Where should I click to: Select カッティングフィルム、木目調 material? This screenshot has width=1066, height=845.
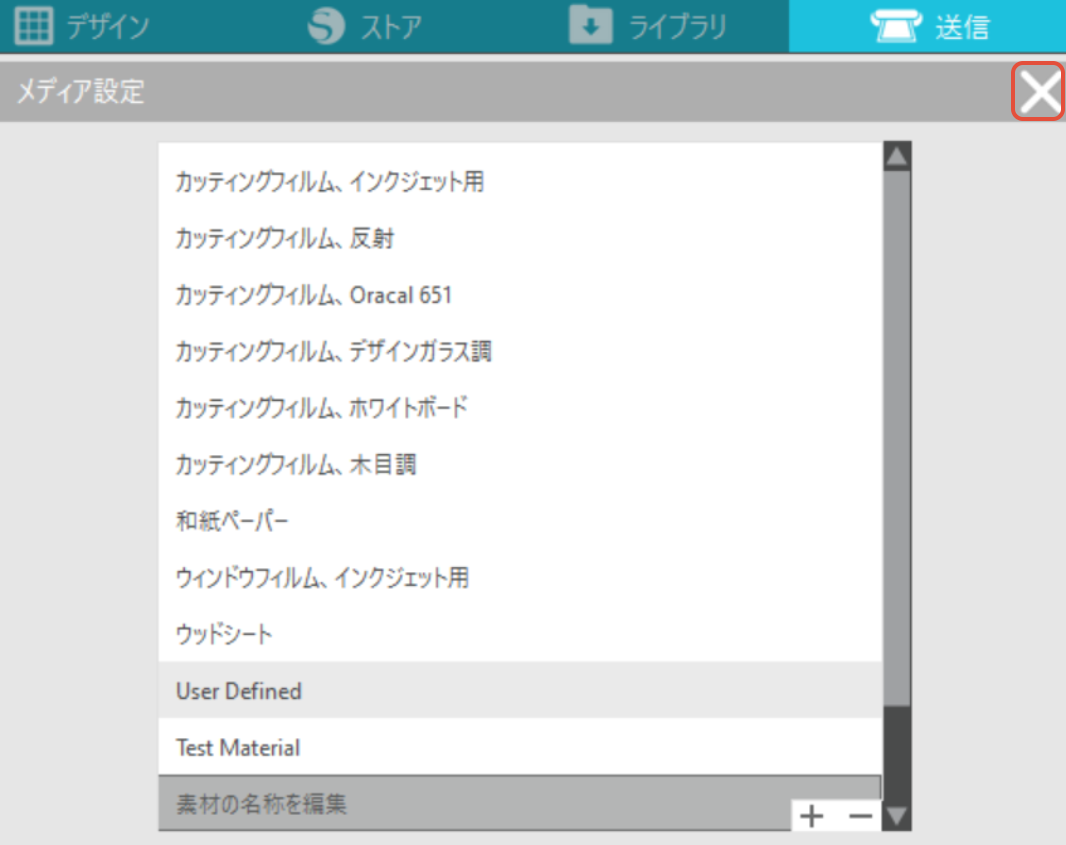pos(520,464)
